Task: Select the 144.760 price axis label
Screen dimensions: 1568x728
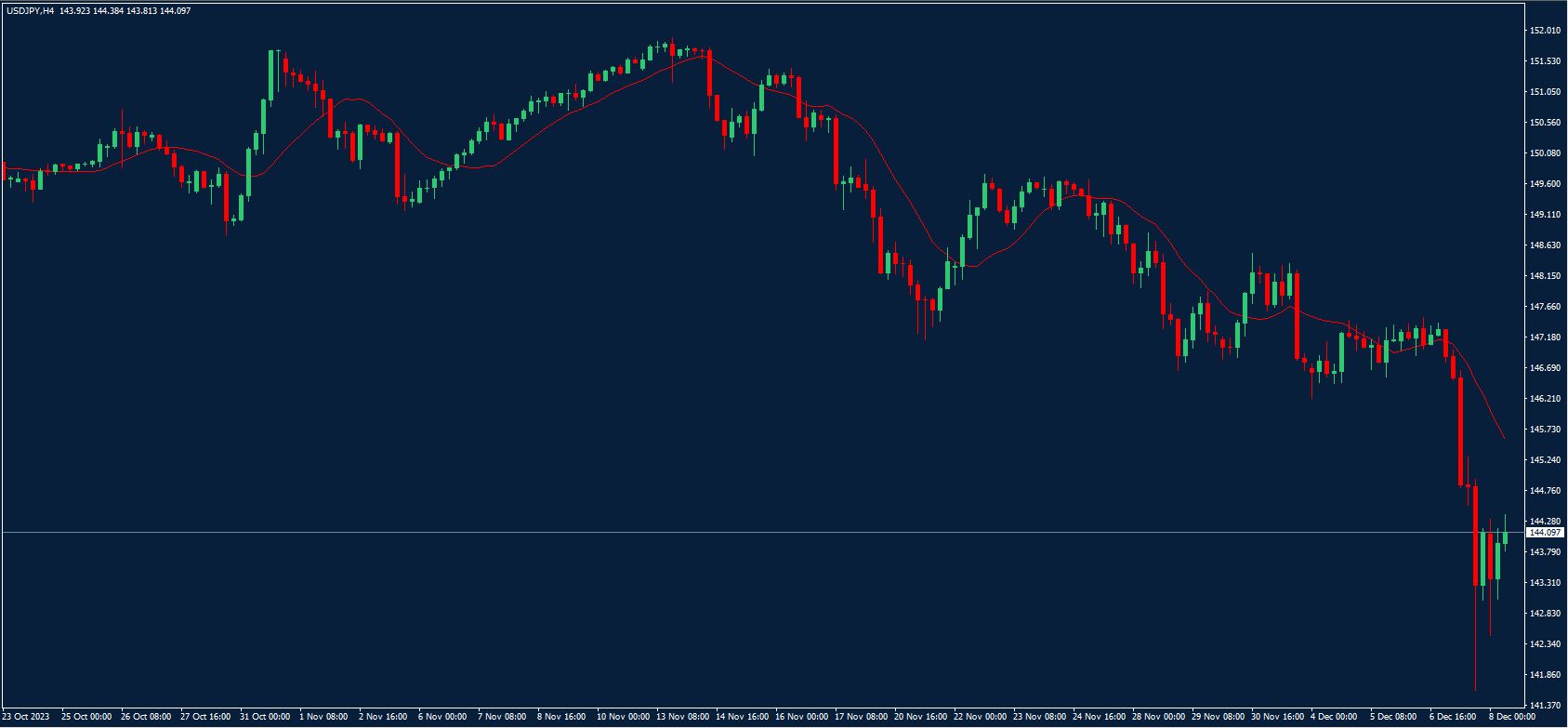Action: pyautogui.click(x=1546, y=491)
